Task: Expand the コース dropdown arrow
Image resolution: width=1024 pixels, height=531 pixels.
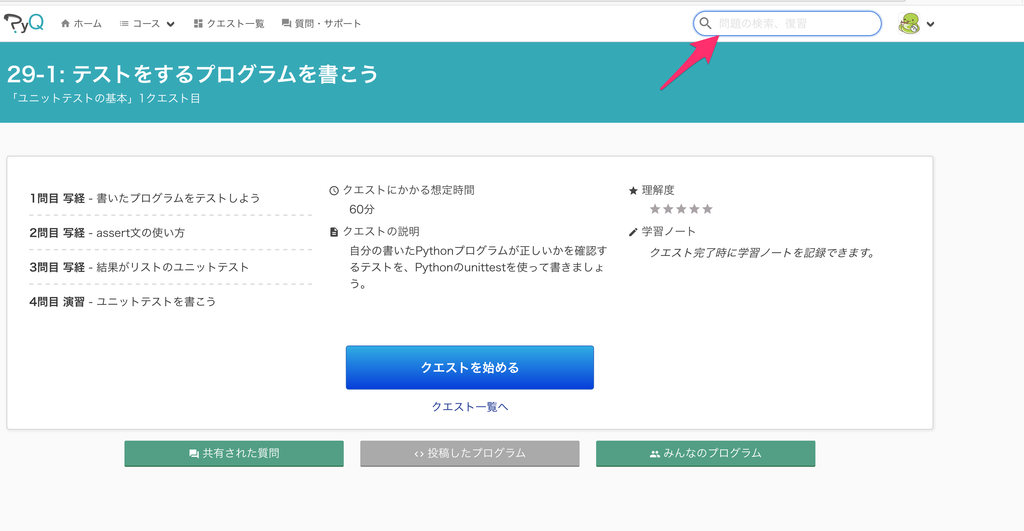Action: point(170,24)
